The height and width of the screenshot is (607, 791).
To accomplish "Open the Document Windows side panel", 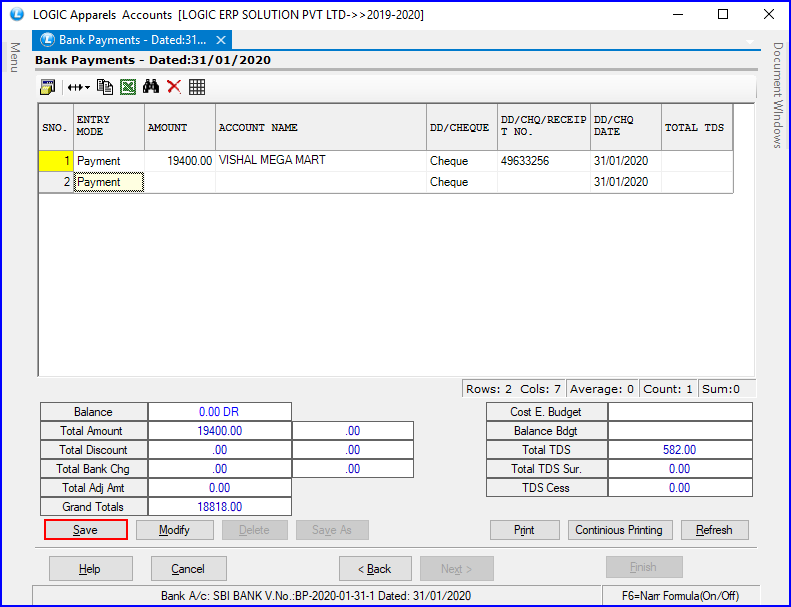I will click(778, 95).
